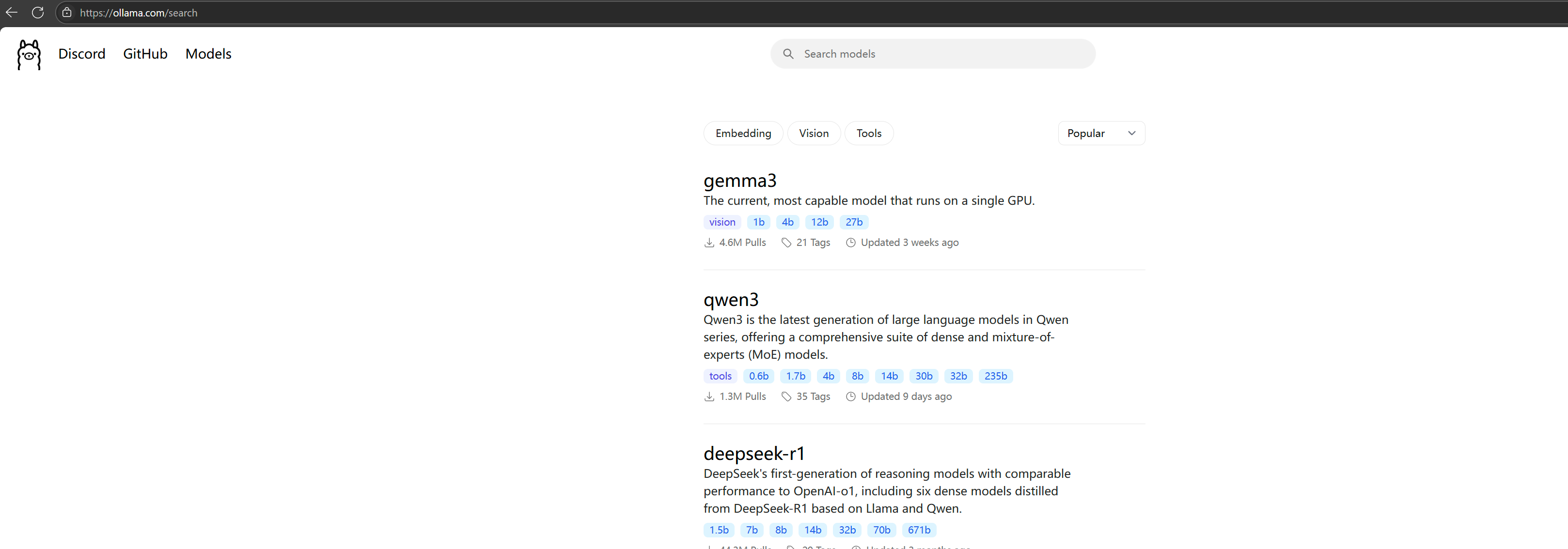Click gemma3 updated clock icon
Image resolution: width=1568 pixels, height=549 pixels.
[850, 243]
